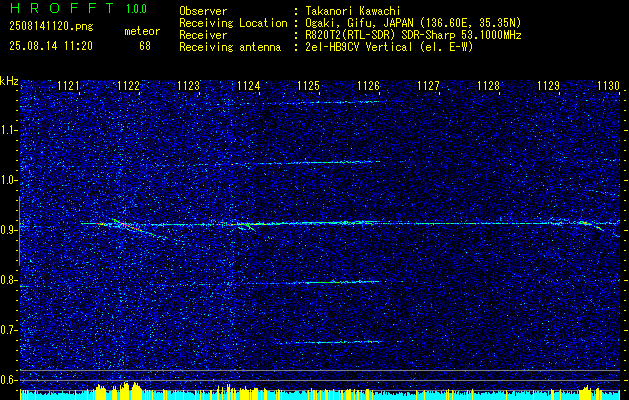This screenshot has height=400, width=629.
Task: Click the 1125 time axis label
Action: (309, 86)
